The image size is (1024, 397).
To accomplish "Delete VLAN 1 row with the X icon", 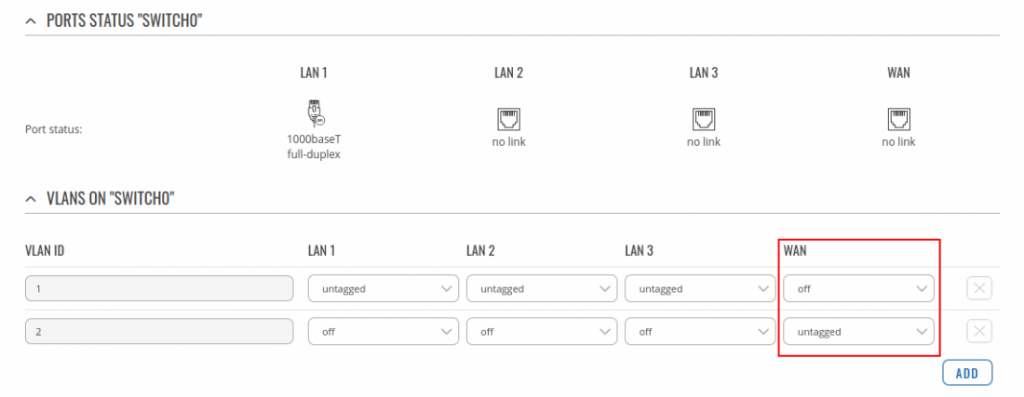I will [979, 289].
